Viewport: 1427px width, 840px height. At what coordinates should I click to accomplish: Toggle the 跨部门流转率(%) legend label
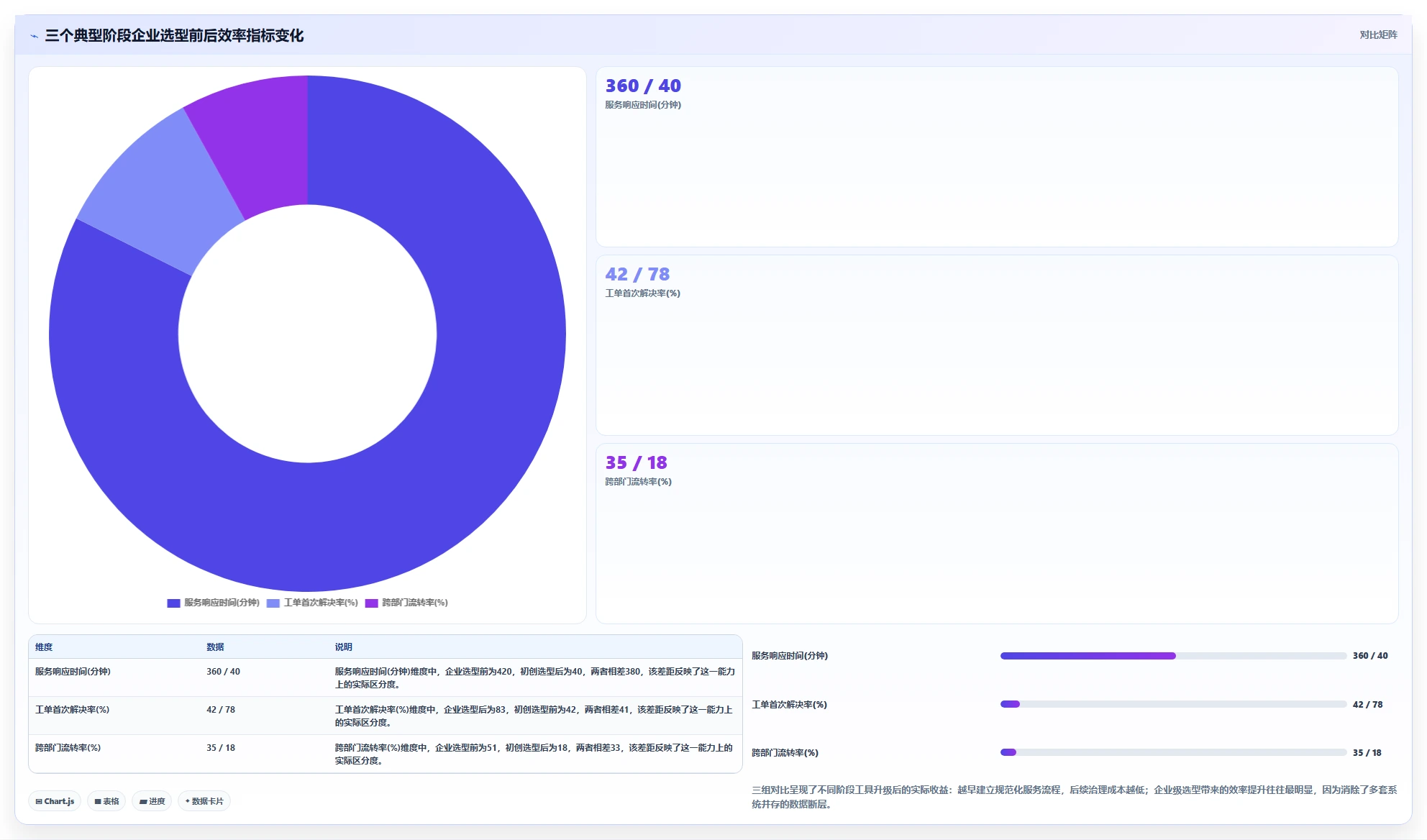tap(415, 603)
